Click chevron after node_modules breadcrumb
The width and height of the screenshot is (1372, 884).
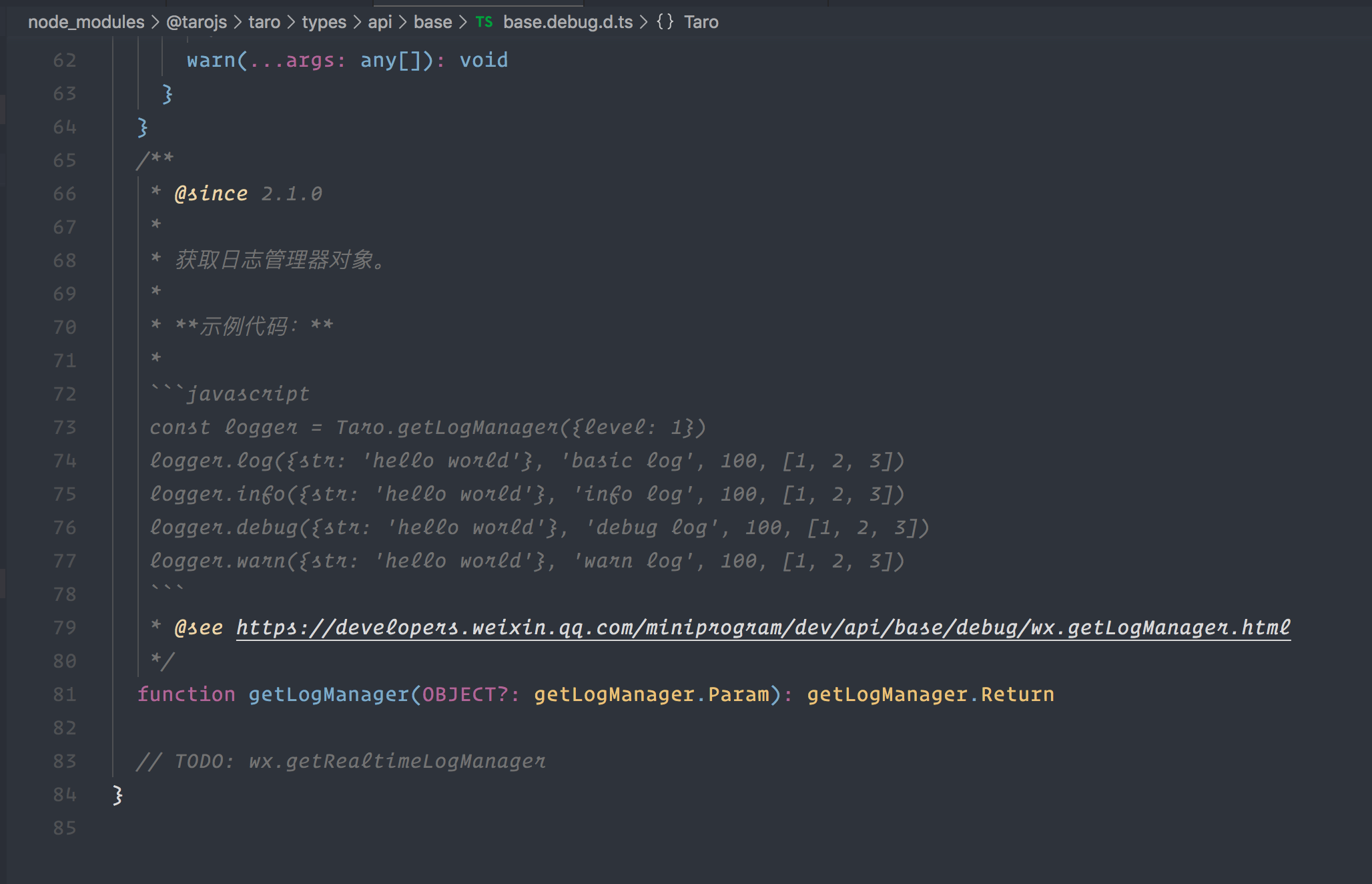[155, 22]
